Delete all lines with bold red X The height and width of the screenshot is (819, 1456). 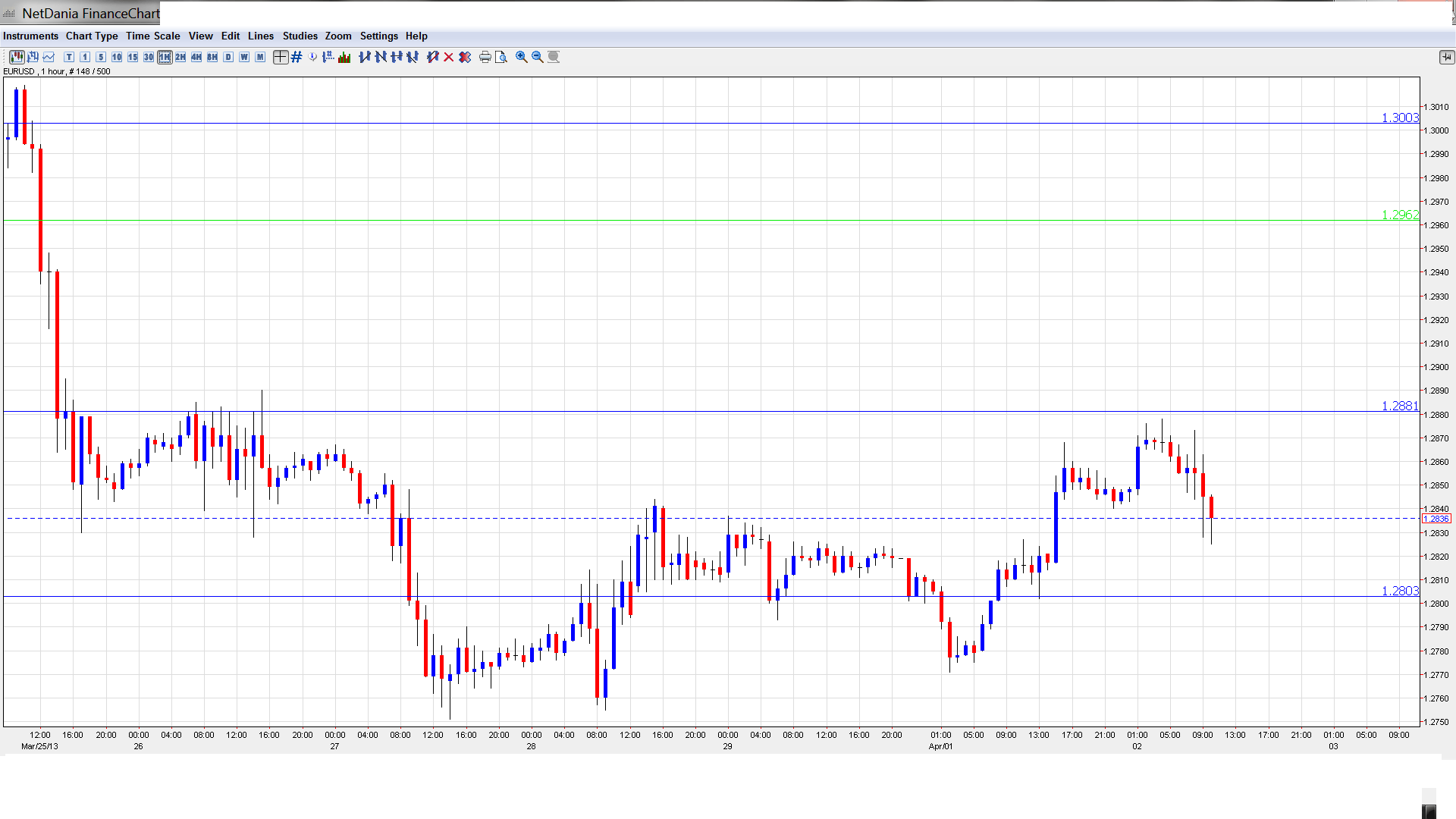tap(465, 57)
